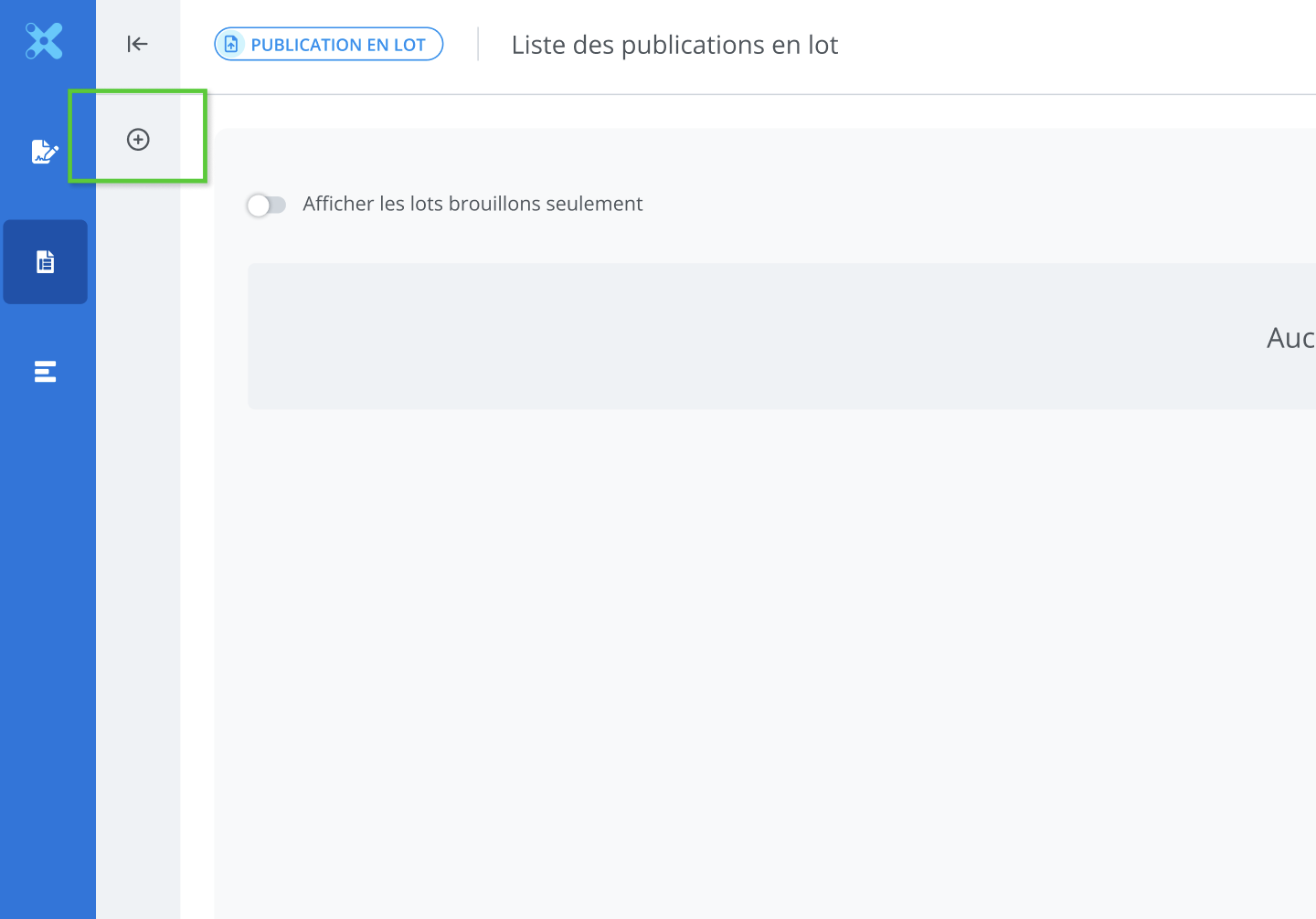Viewport: 1316px width, 919px height.
Task: Click empty space in gray secondary panel
Action: (138, 548)
